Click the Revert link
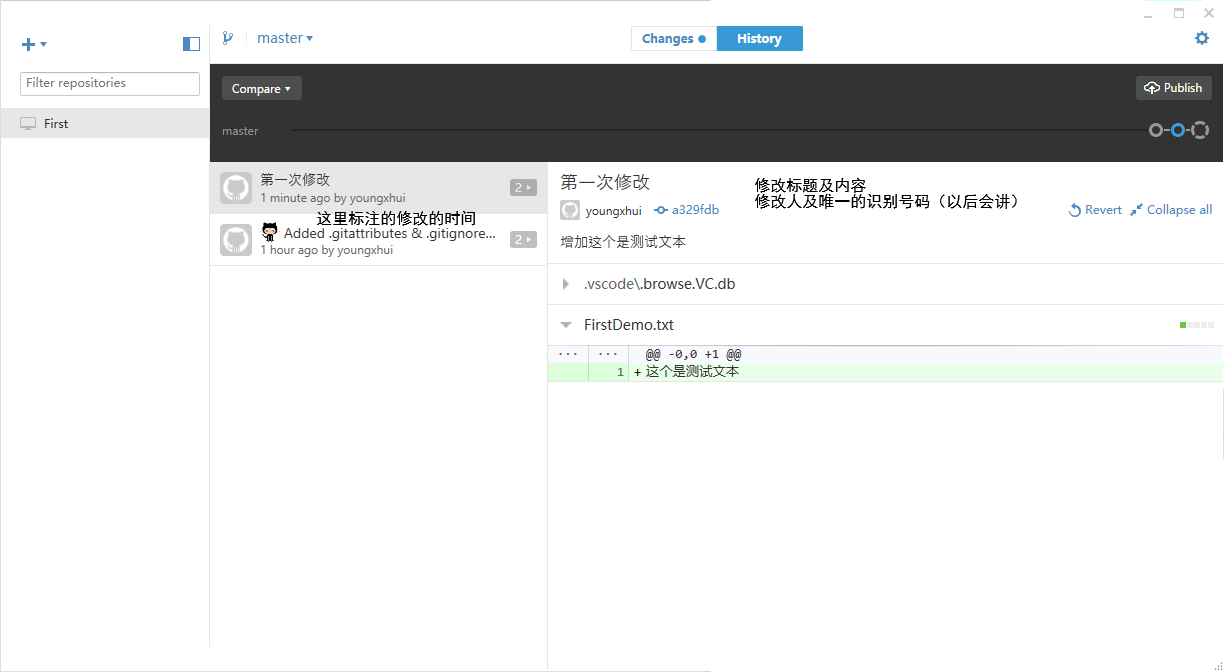The height and width of the screenshot is (672, 1224). tap(1095, 210)
